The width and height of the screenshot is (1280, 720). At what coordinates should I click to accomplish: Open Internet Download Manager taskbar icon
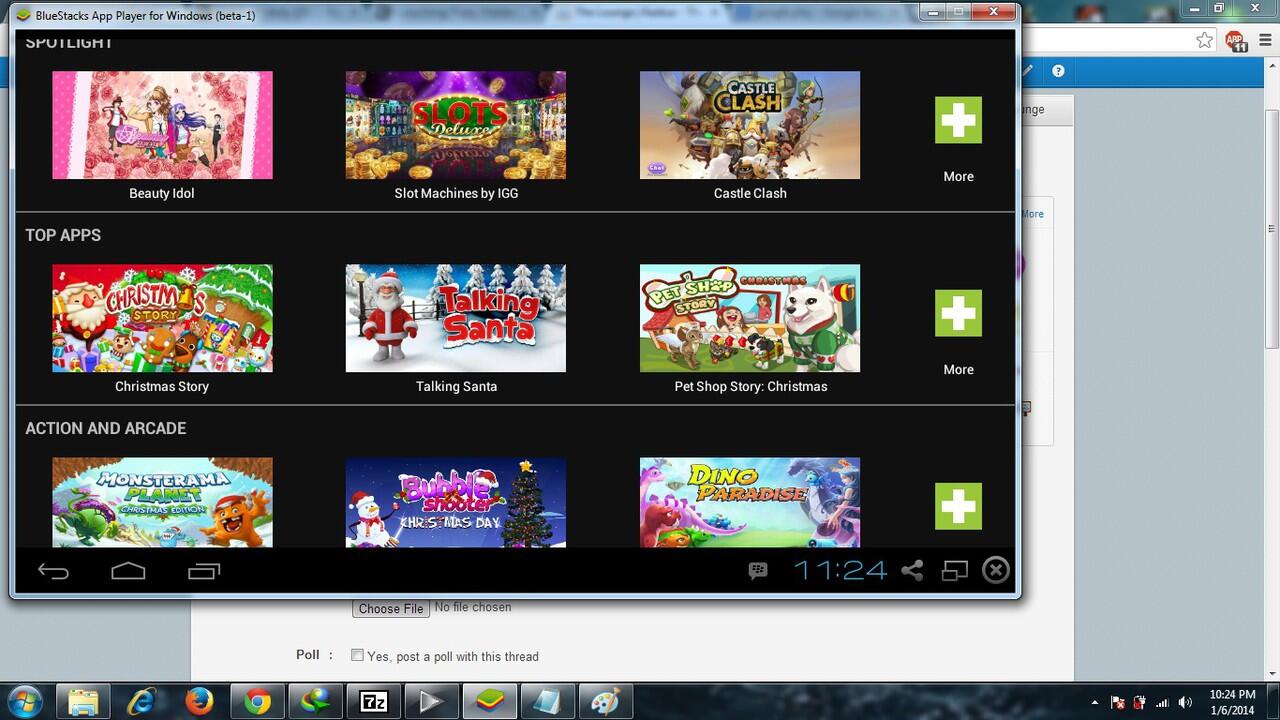click(x=315, y=702)
